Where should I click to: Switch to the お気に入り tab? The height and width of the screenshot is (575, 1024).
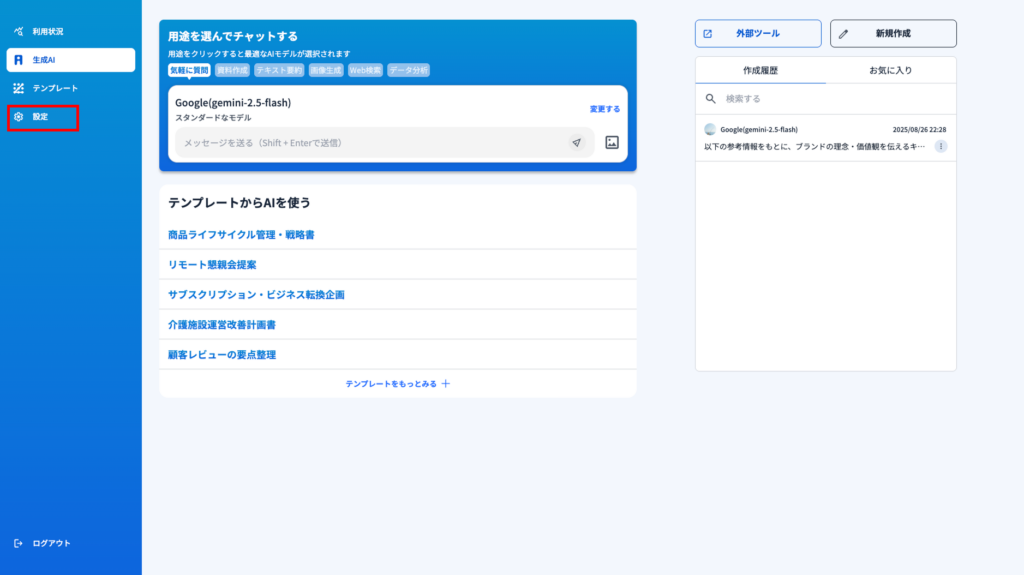pos(890,70)
